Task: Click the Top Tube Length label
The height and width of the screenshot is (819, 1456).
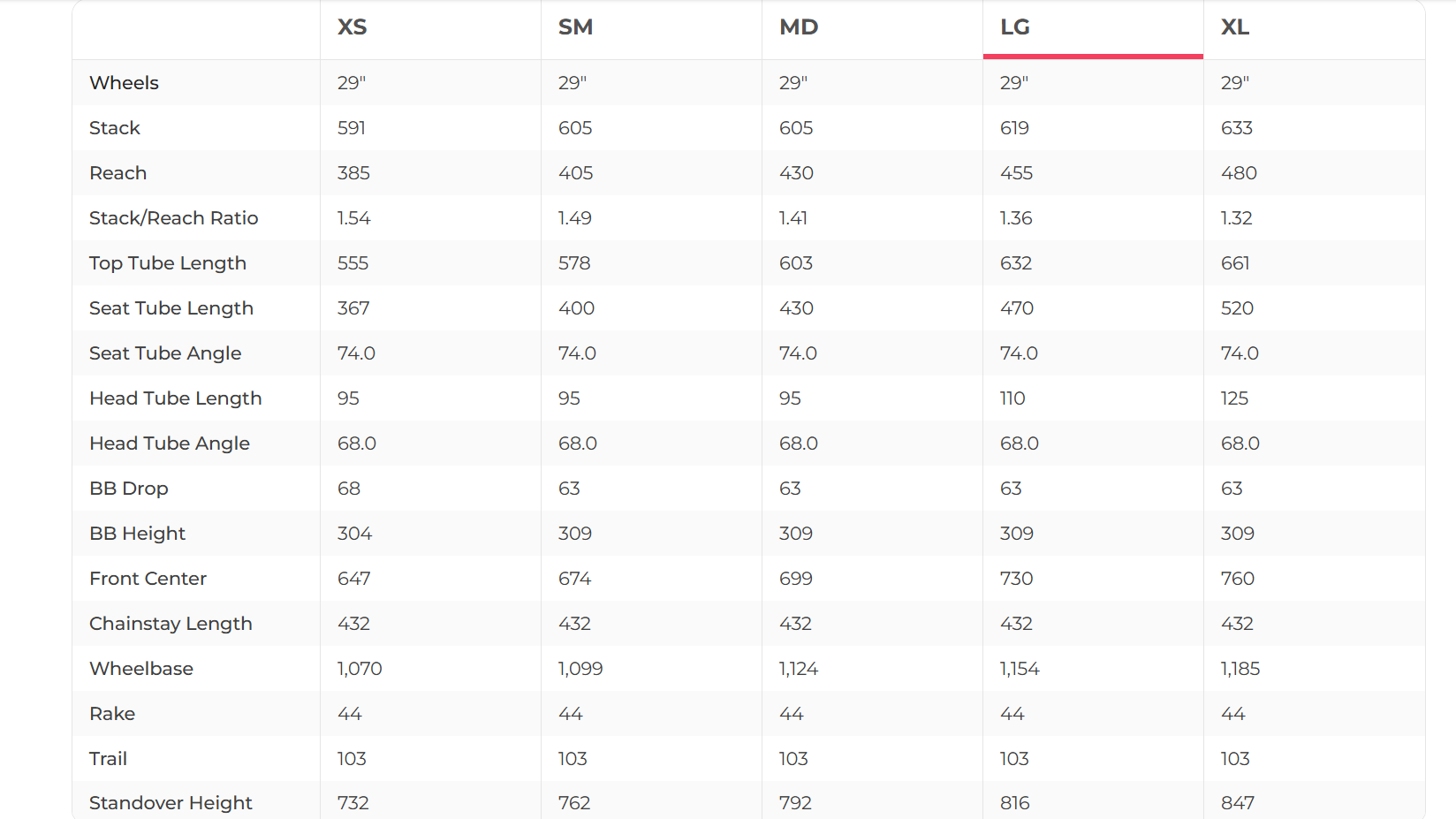Action: point(168,263)
